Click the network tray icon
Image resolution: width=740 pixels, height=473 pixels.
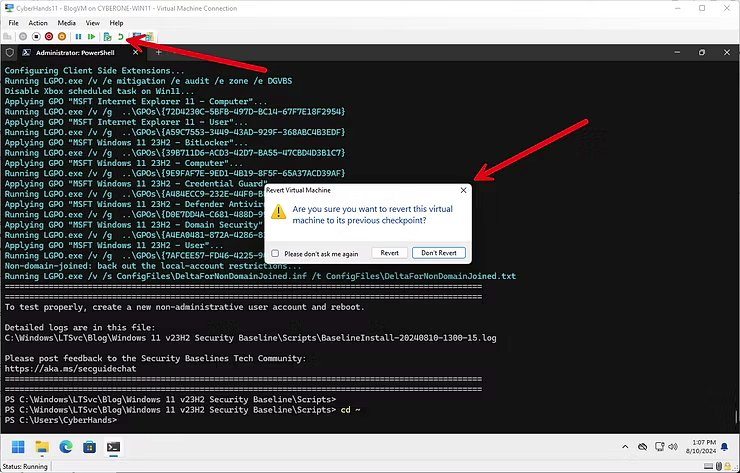pos(659,447)
